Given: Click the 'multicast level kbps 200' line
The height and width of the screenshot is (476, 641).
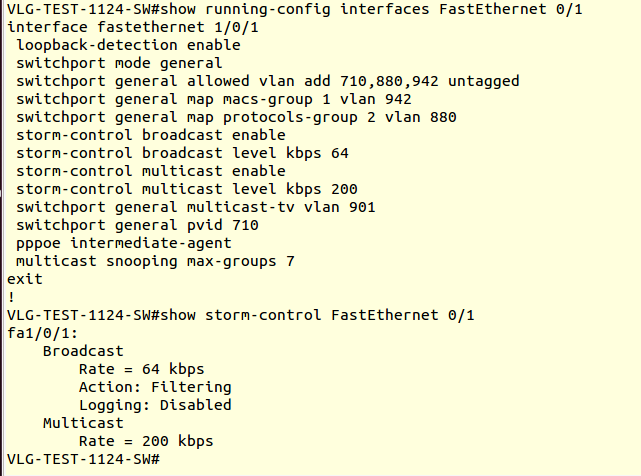Looking at the screenshot, I should (187, 189).
